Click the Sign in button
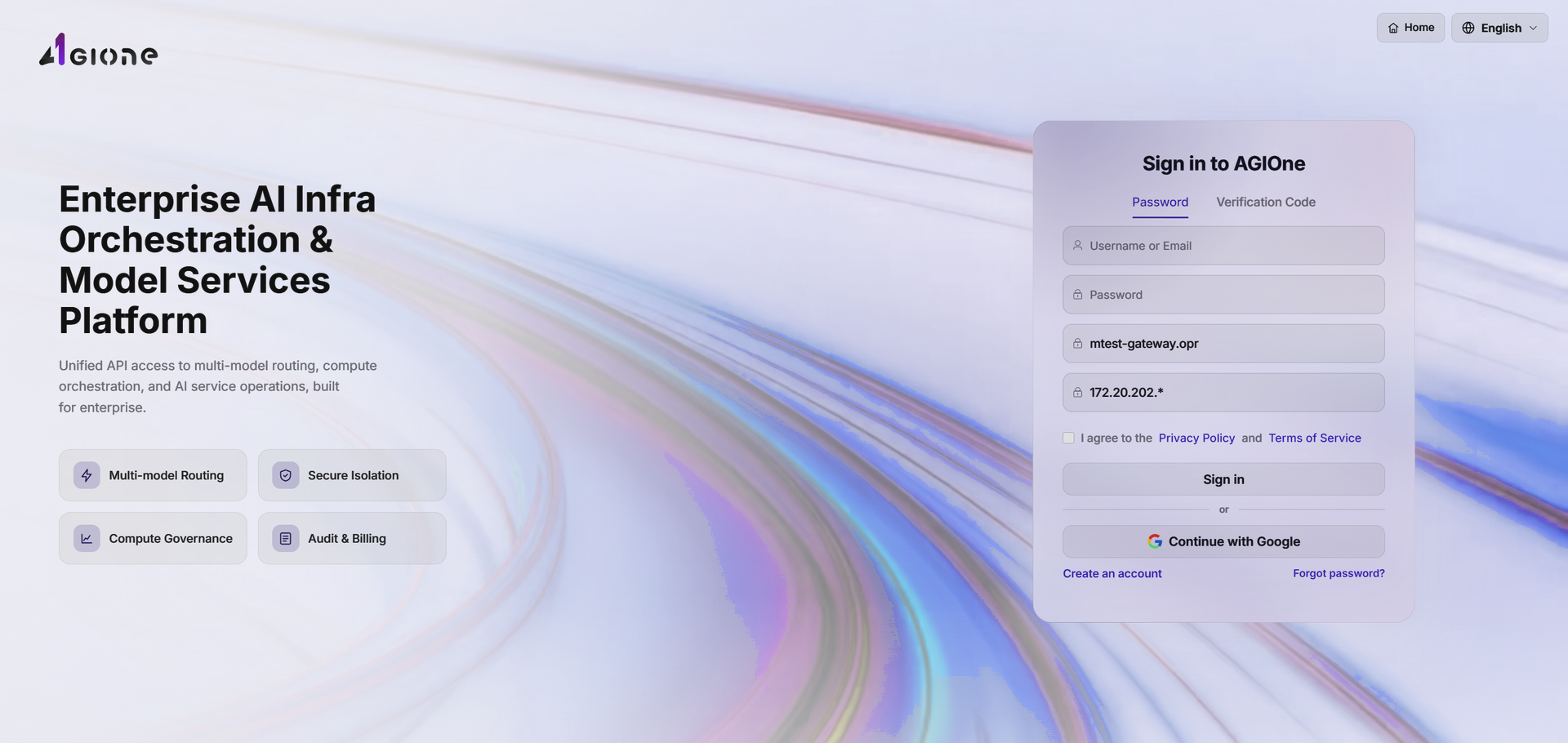 pos(1223,479)
